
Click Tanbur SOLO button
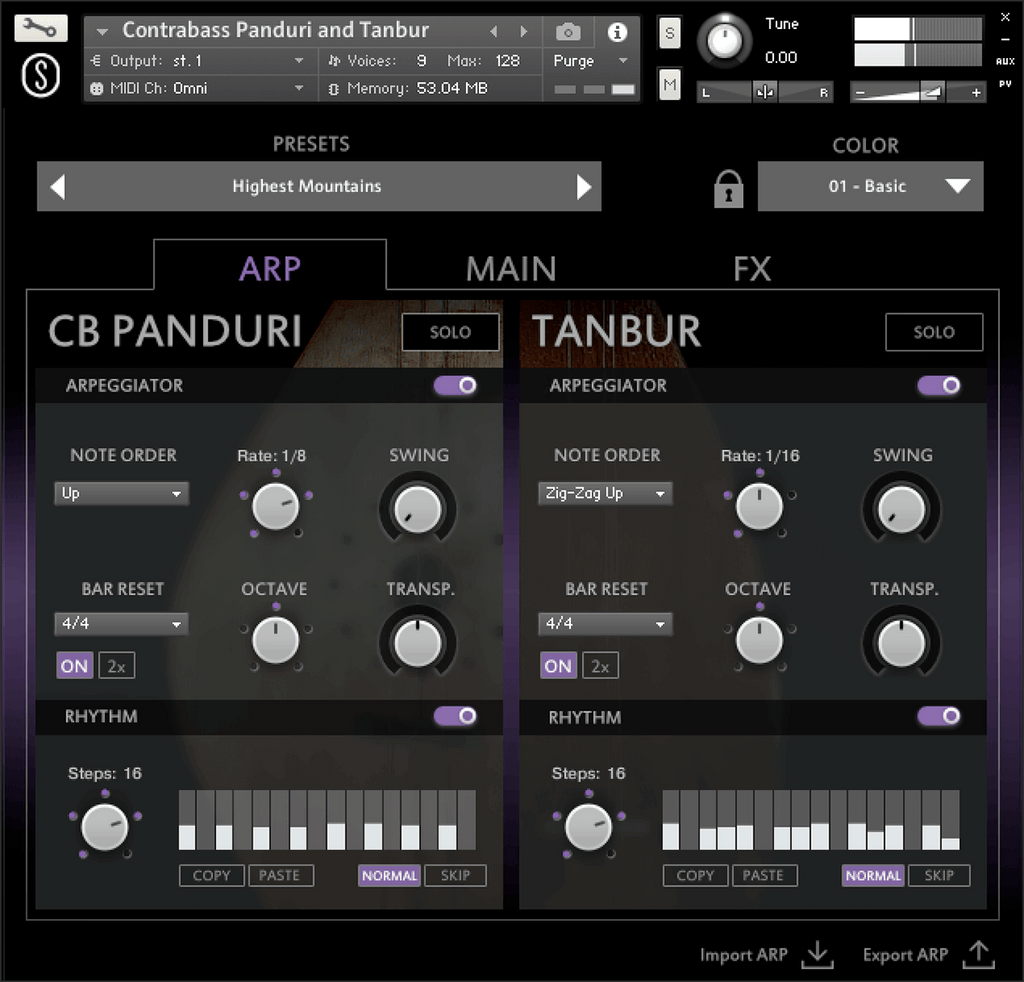tap(934, 332)
